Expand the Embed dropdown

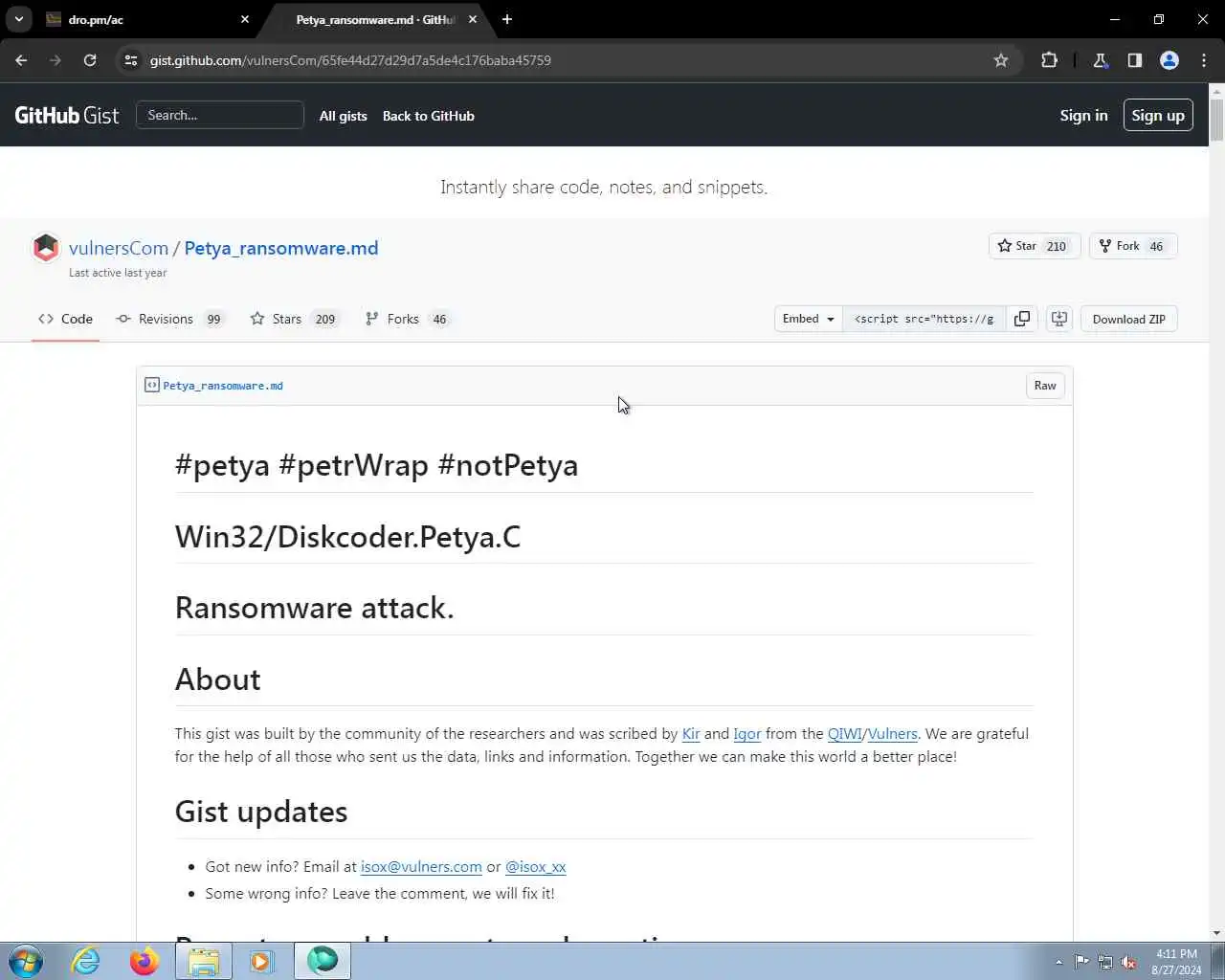click(x=809, y=319)
